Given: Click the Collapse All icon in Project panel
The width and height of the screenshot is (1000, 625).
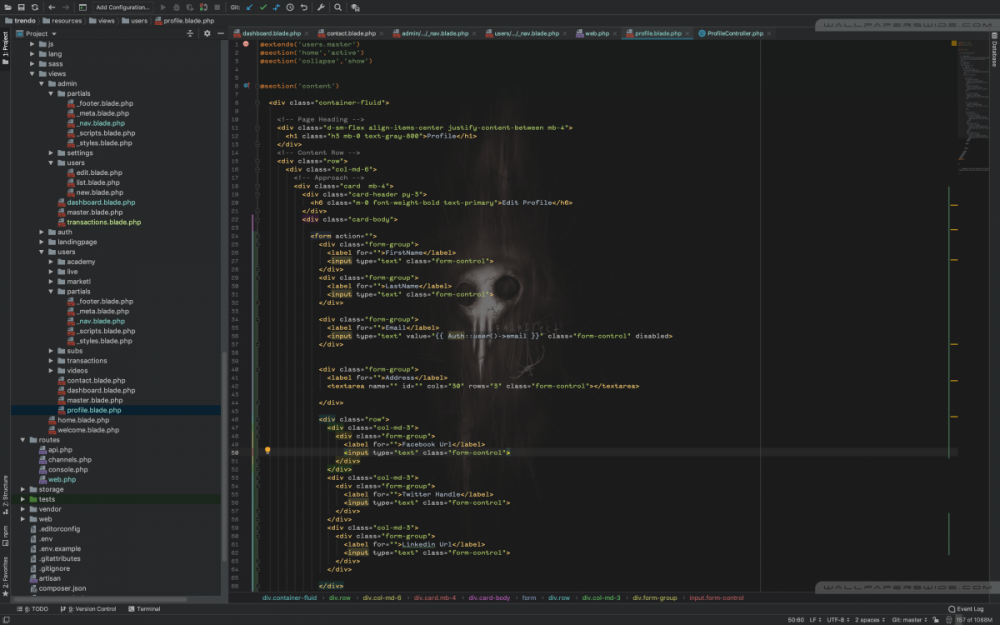Looking at the screenshot, I should [x=190, y=33].
